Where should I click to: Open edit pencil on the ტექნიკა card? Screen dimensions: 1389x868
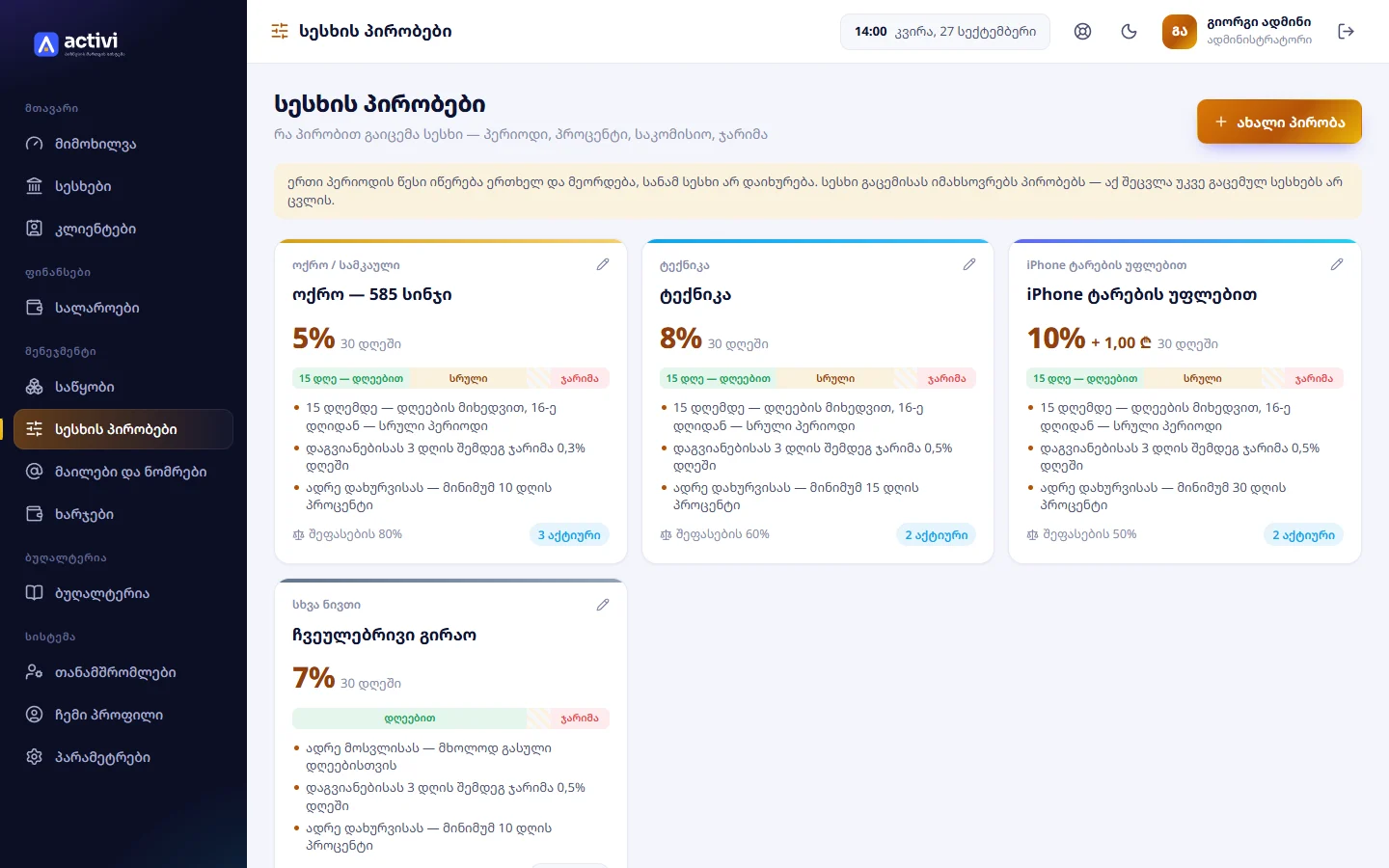[969, 264]
